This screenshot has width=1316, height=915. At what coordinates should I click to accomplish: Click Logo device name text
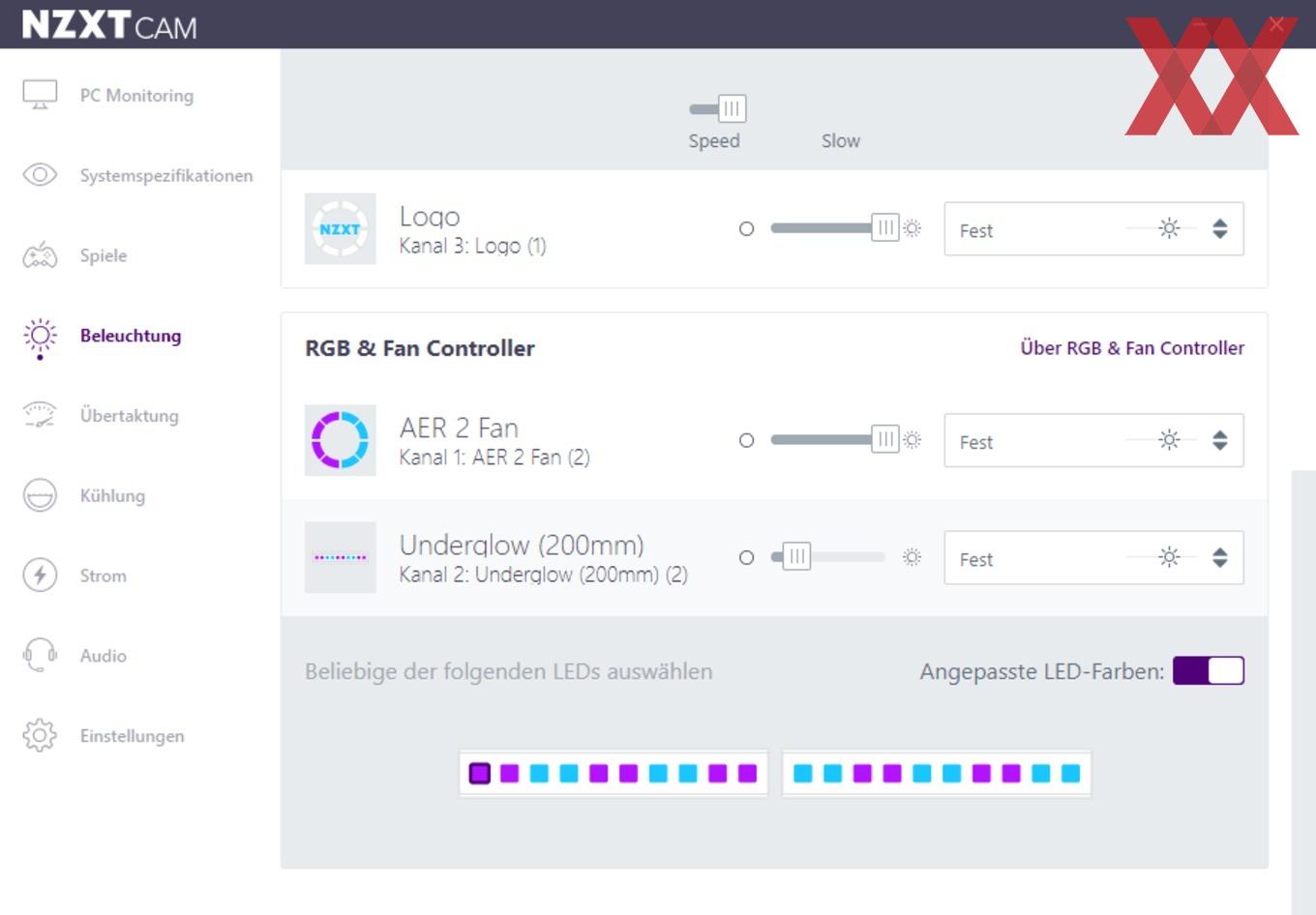tap(430, 217)
